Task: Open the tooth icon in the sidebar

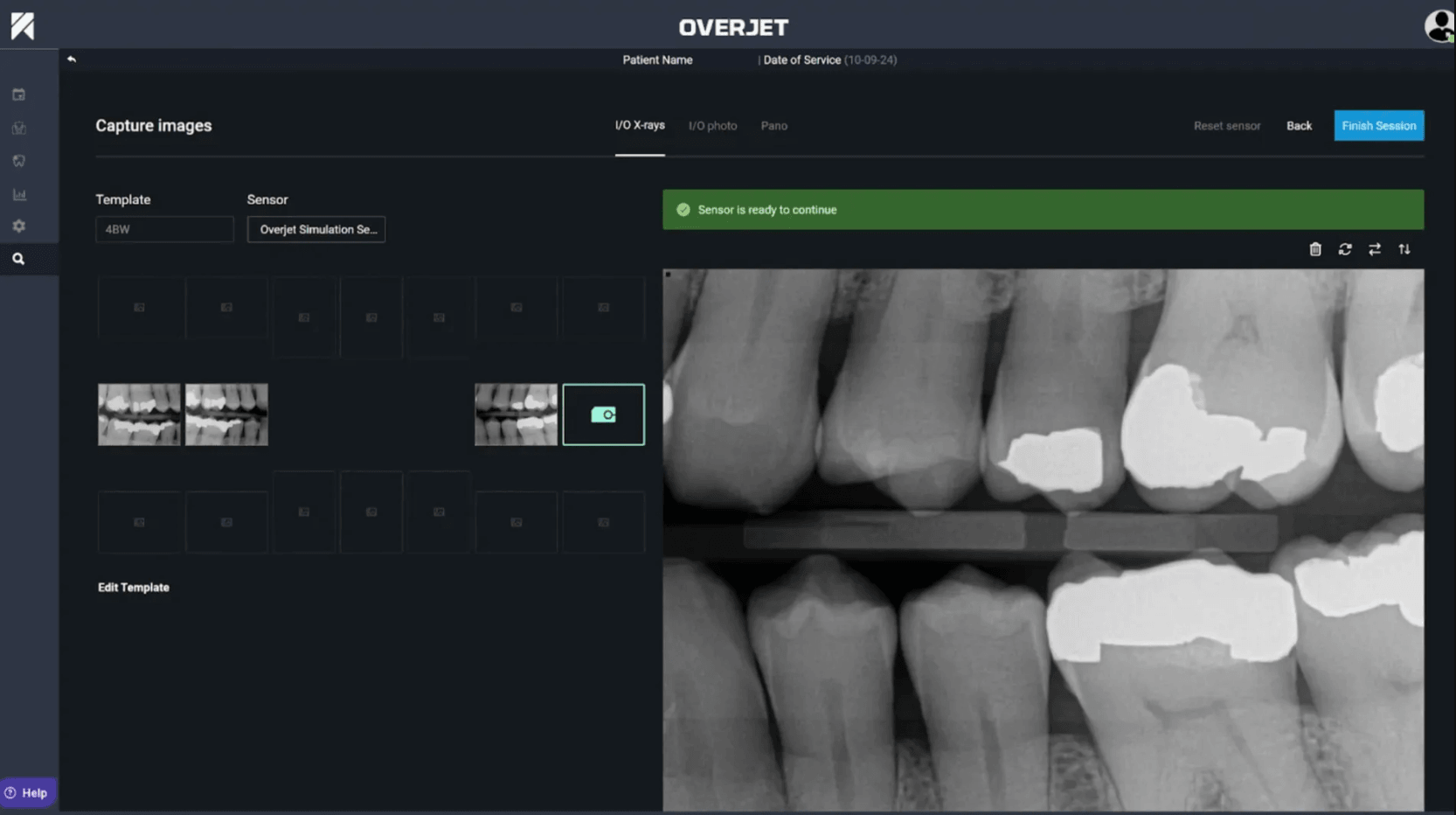Action: click(x=18, y=161)
